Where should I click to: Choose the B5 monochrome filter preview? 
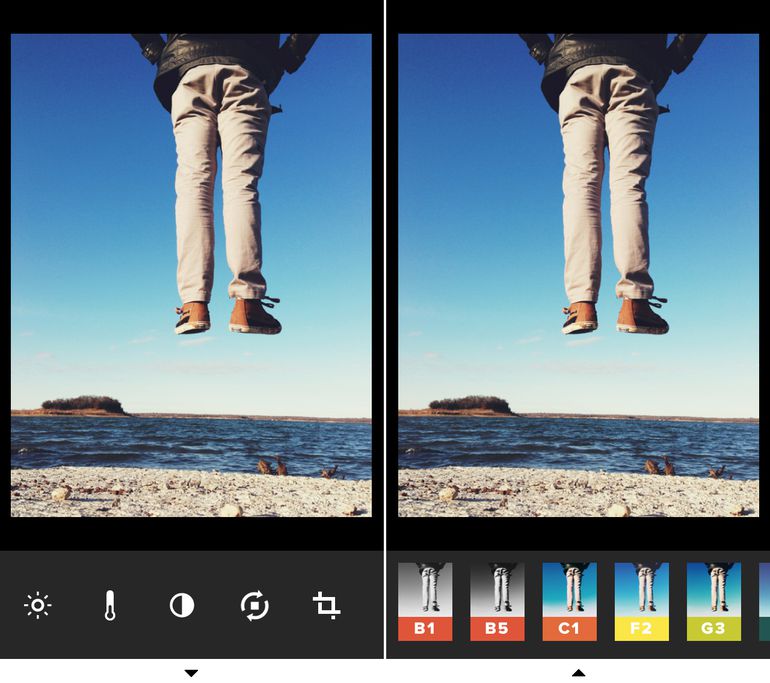pos(497,590)
